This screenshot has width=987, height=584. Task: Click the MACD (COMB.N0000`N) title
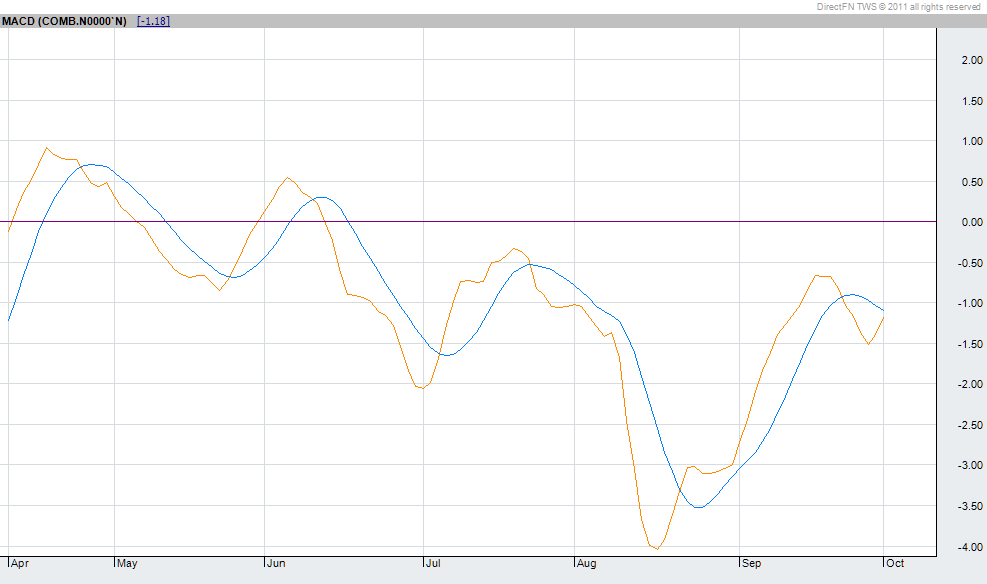click(64, 21)
